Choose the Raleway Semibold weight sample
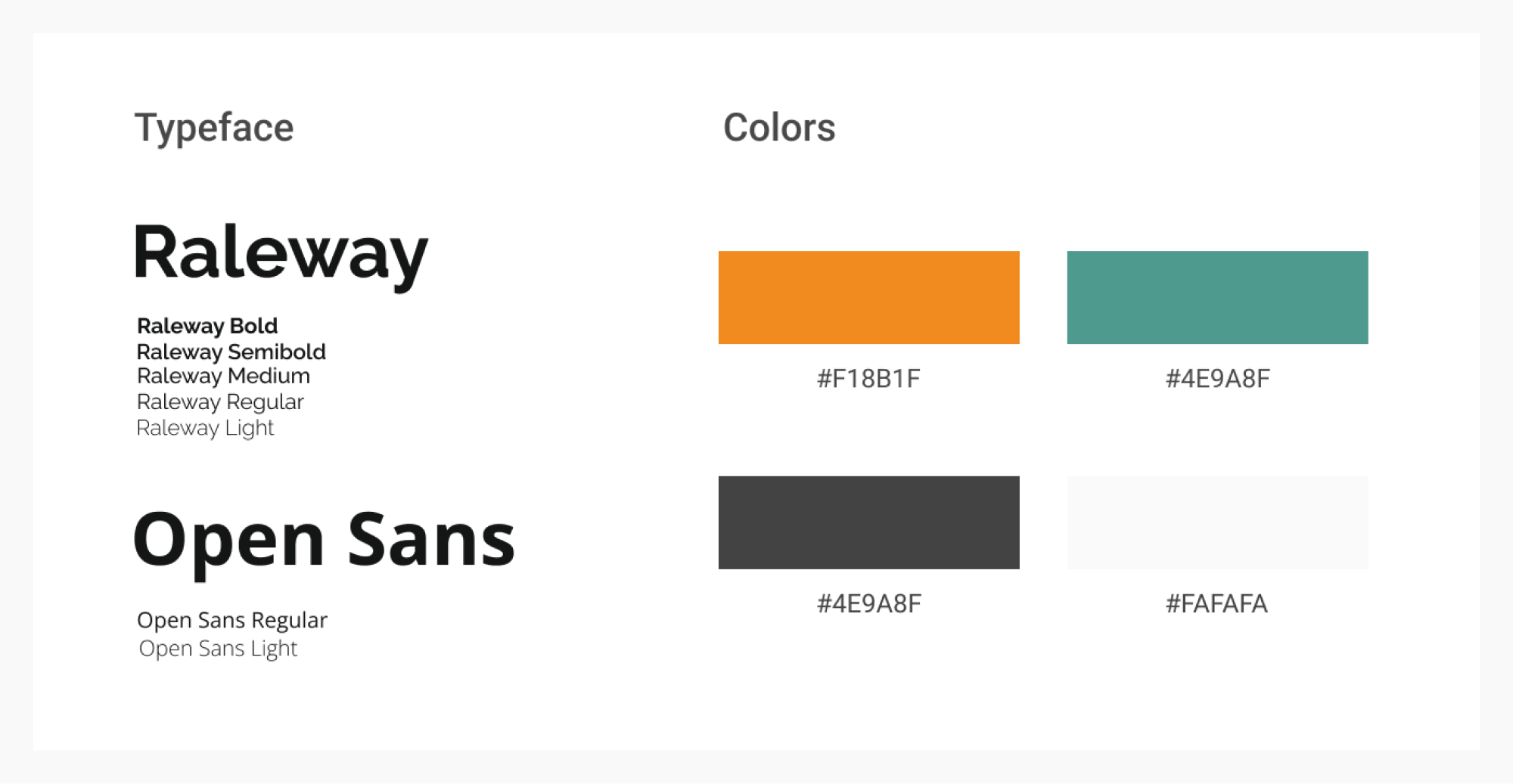Screen dimensions: 1513x784 pos(231,352)
